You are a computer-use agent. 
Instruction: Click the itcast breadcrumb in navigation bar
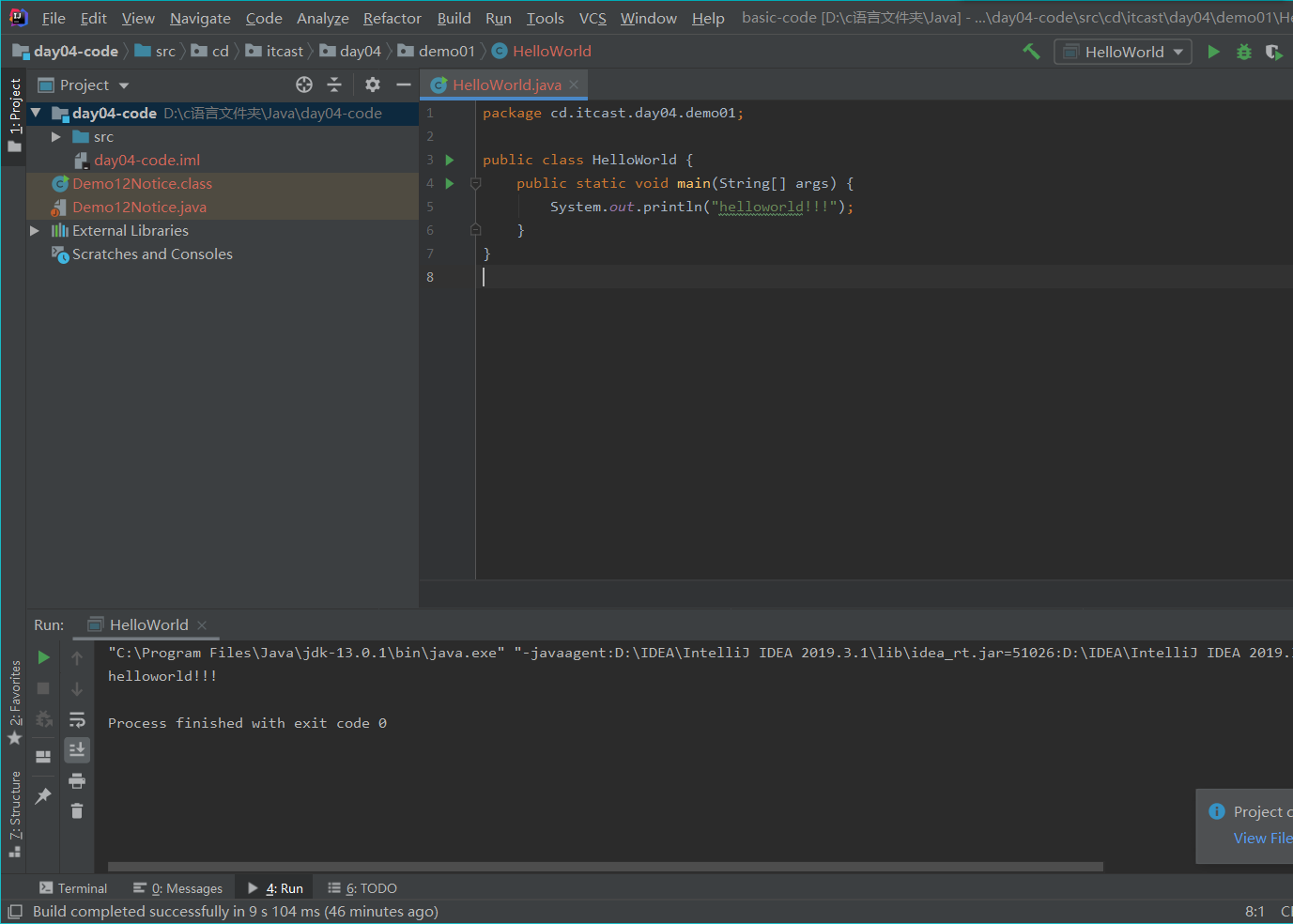pyautogui.click(x=274, y=52)
